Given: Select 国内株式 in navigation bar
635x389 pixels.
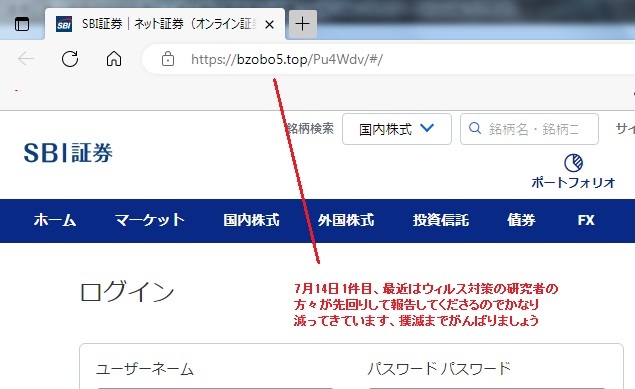Looking at the screenshot, I should [x=251, y=220].
